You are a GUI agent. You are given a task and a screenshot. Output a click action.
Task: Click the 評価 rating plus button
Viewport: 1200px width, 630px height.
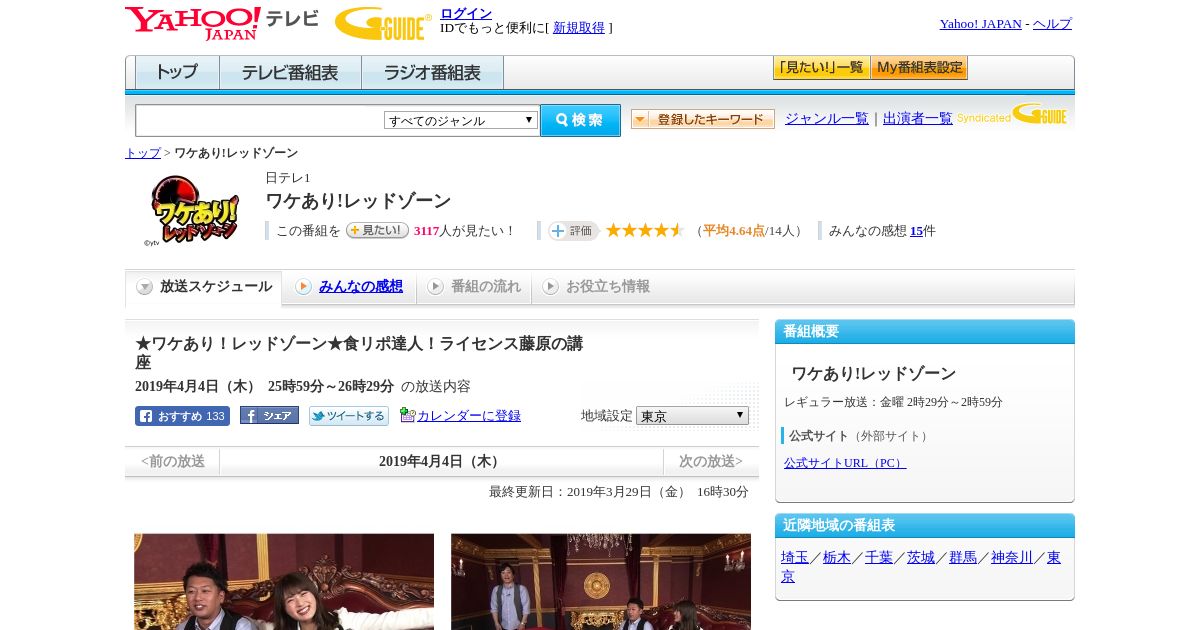pyautogui.click(x=573, y=231)
